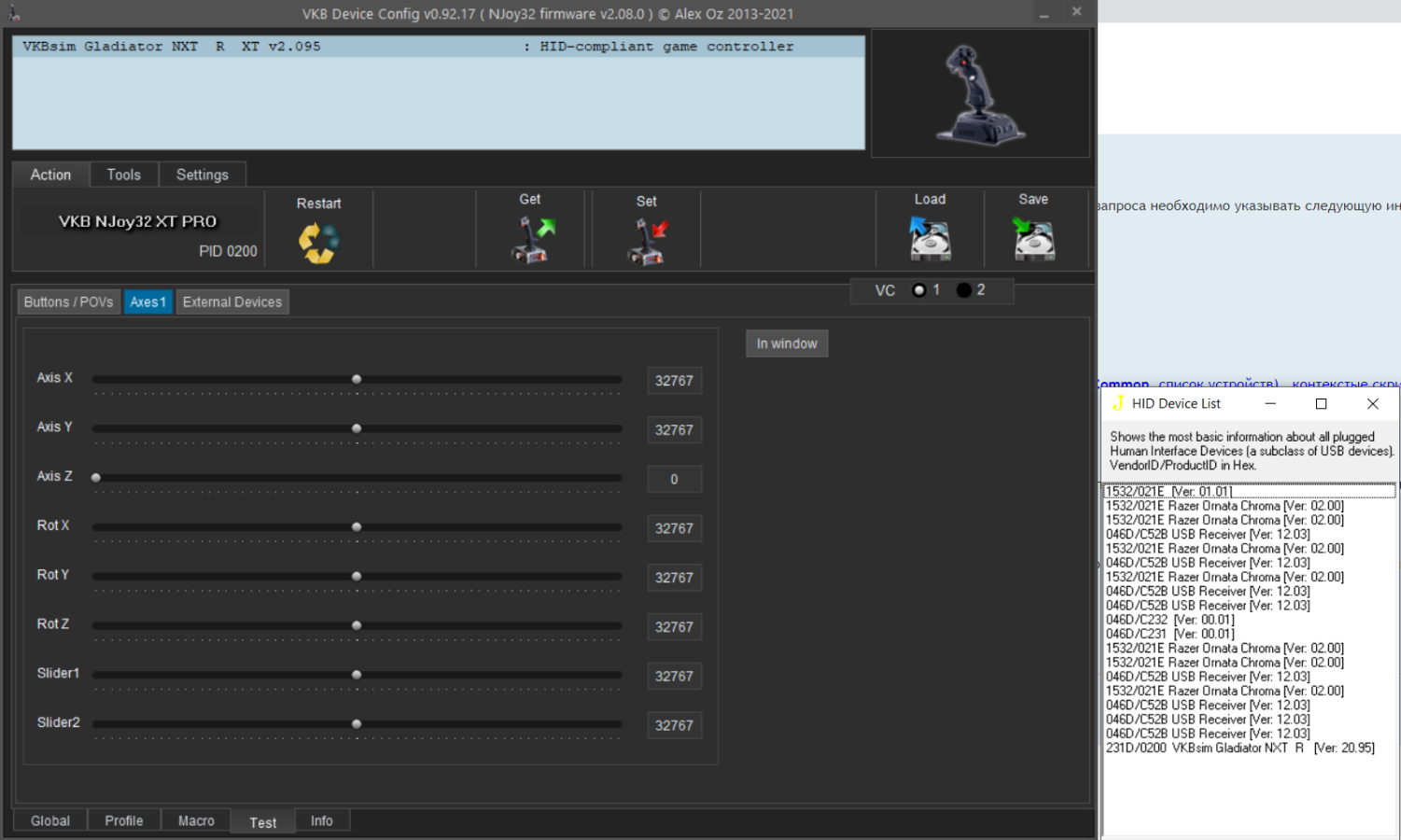Click the Axis X value field
Screen dimensions: 1401x840
[x=674, y=381]
